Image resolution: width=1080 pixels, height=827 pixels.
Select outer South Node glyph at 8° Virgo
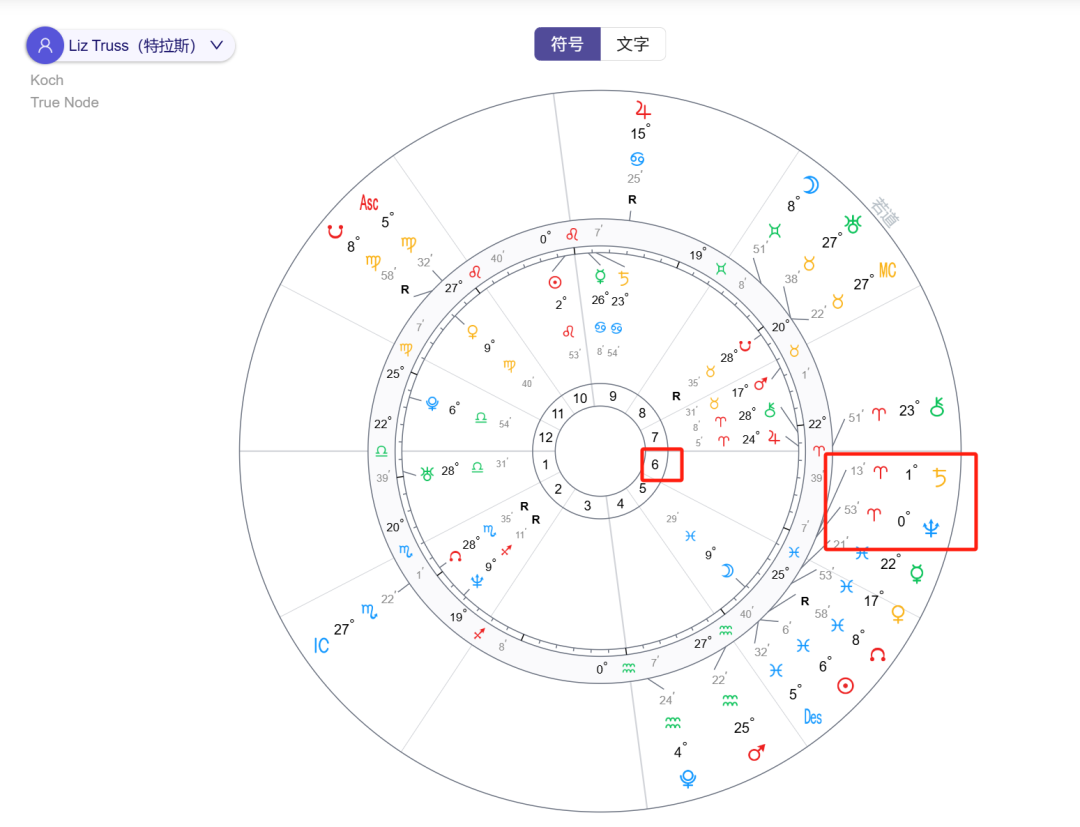point(335,231)
